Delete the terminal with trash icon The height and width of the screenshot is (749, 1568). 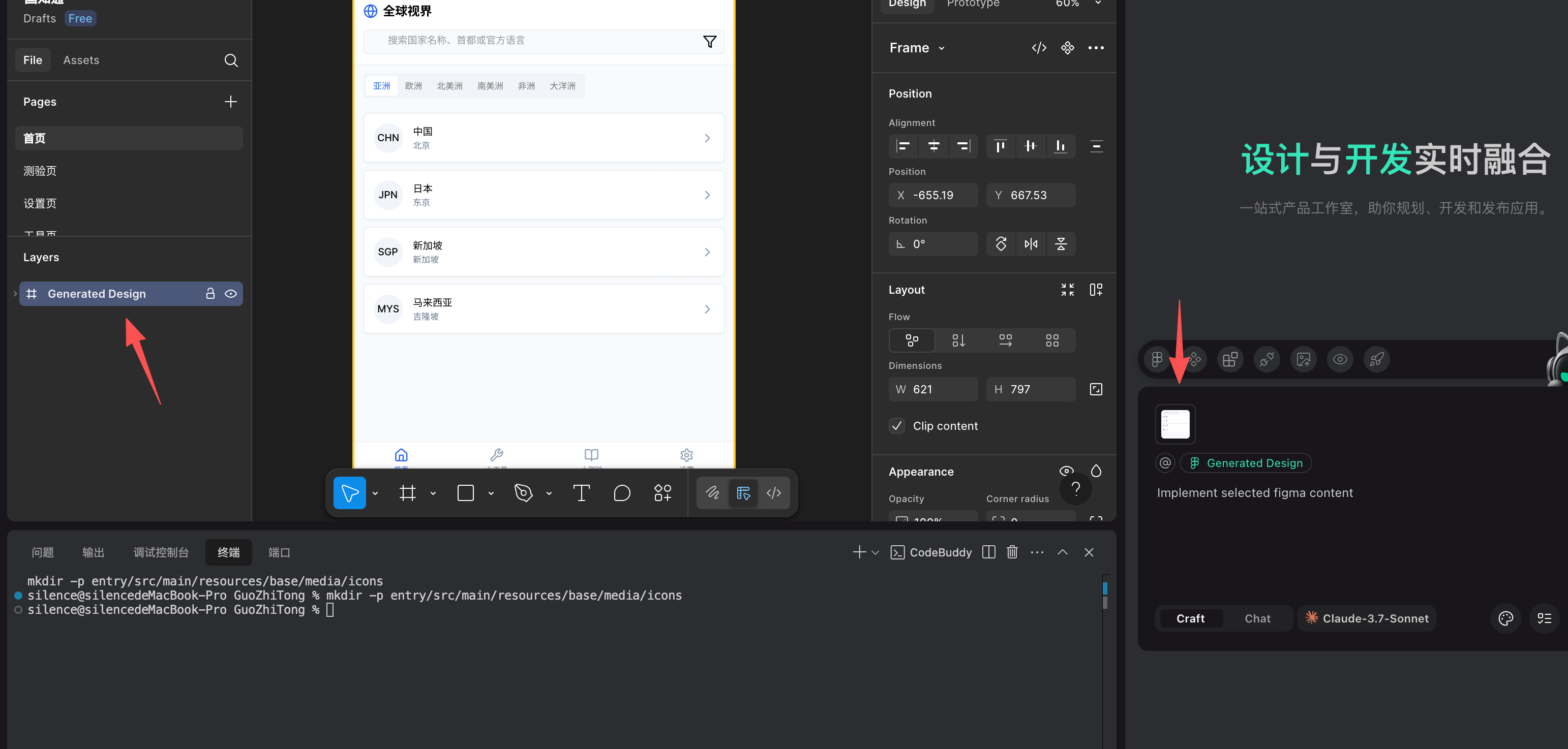coord(1012,552)
